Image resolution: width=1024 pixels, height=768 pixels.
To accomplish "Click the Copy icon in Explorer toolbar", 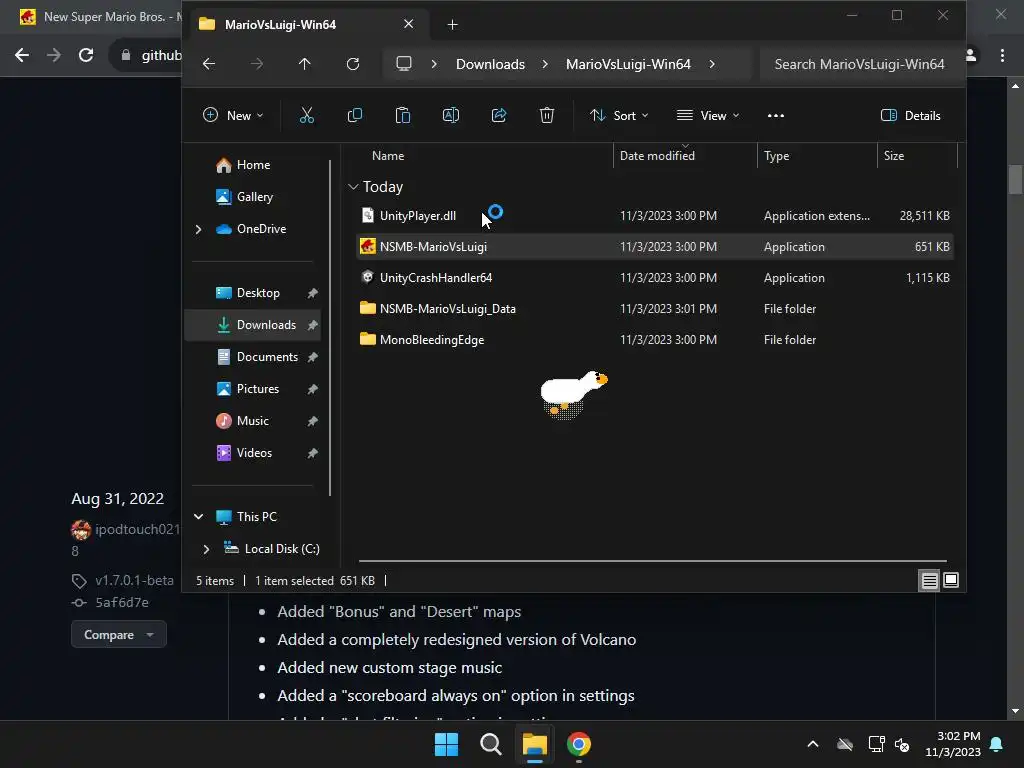I will point(355,116).
